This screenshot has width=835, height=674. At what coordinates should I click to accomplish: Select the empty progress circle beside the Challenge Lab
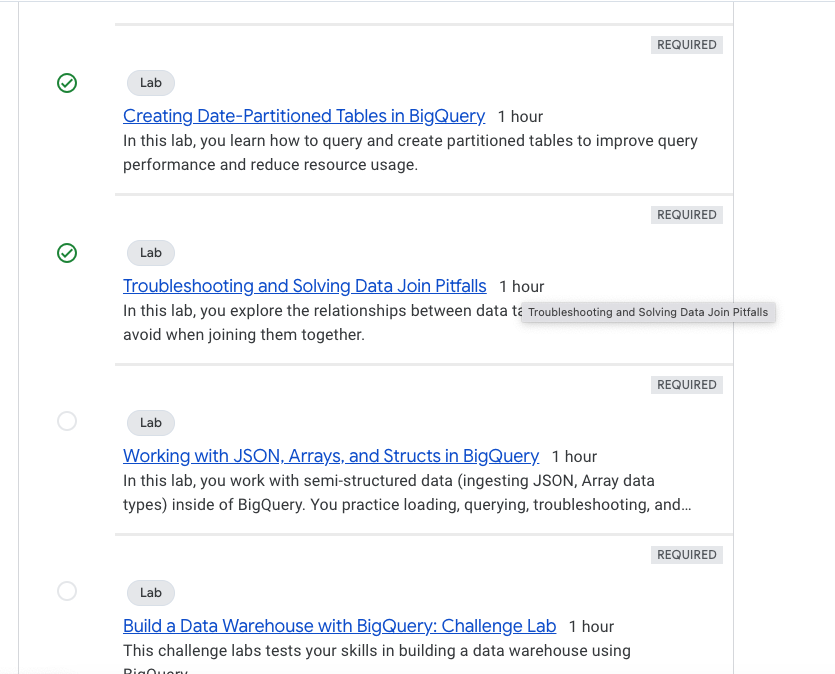66,591
